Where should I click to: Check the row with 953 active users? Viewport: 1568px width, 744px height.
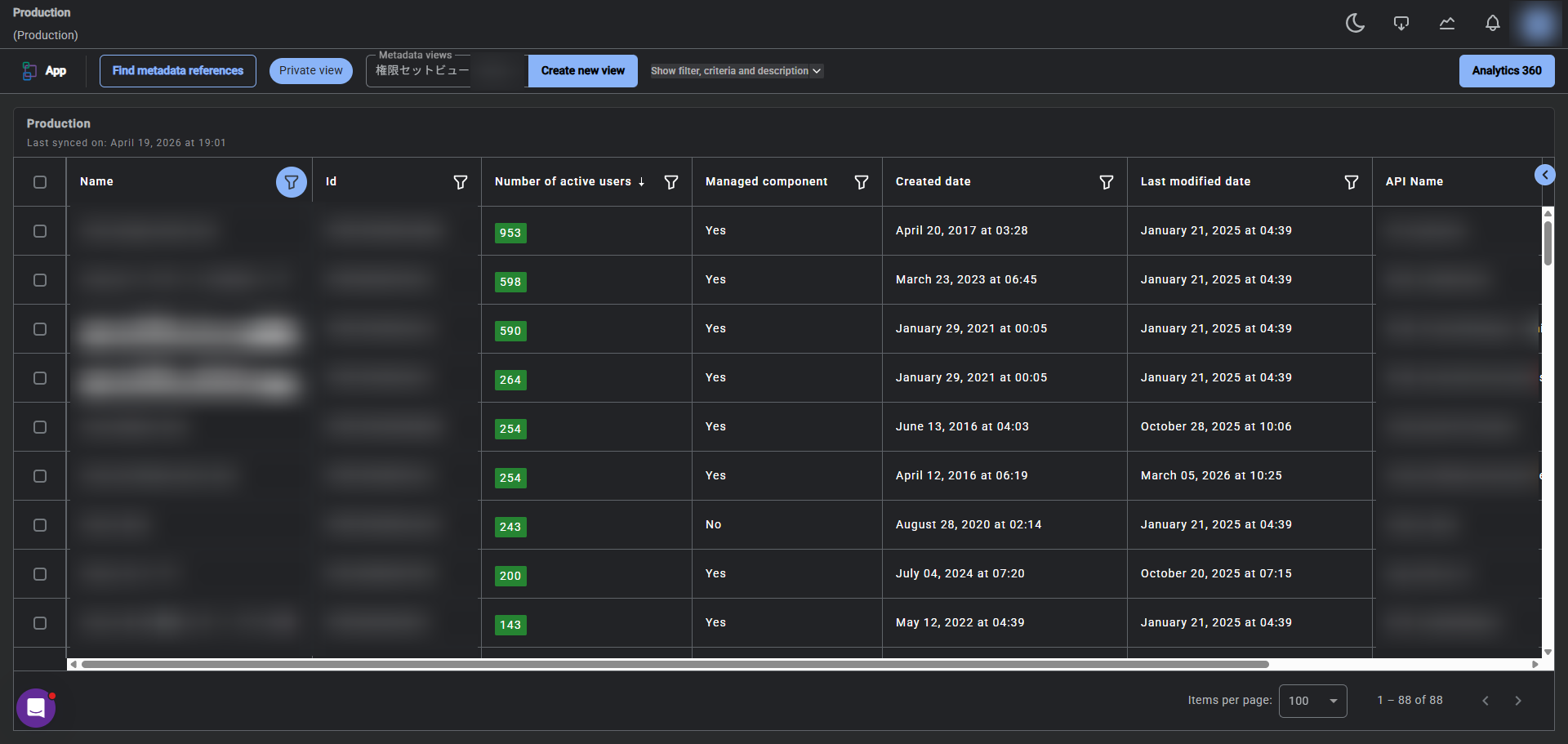pos(40,231)
